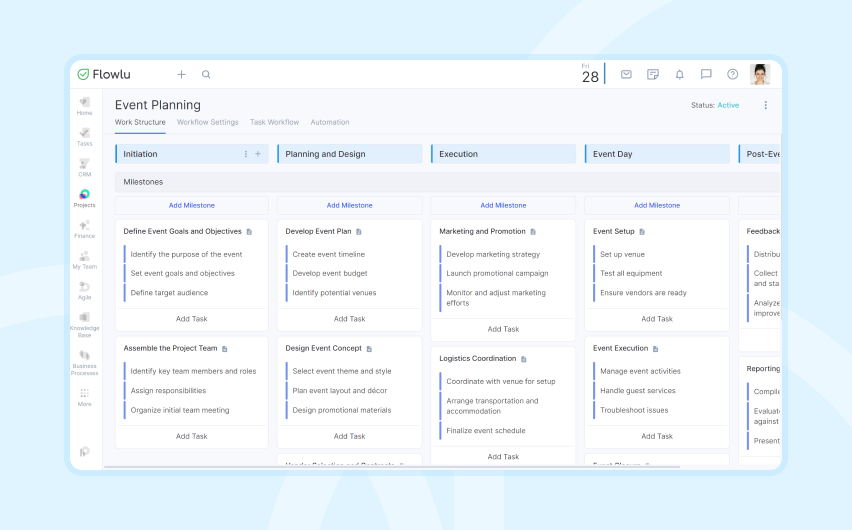The height and width of the screenshot is (530, 852).
Task: Switch to the Task Workflow tab
Action: 274,122
